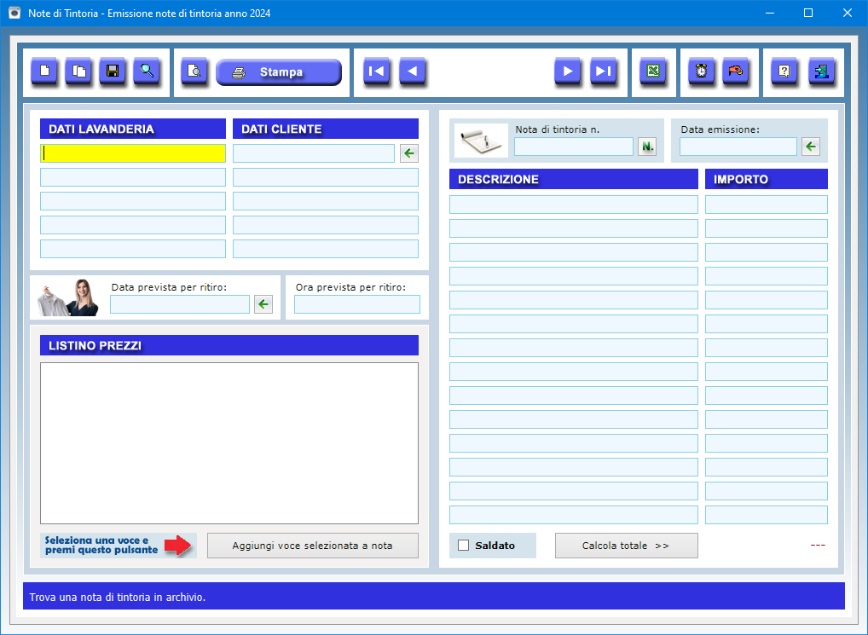Screen dimensions: 868x635
Task: Go to the previous record
Action: coord(412,71)
